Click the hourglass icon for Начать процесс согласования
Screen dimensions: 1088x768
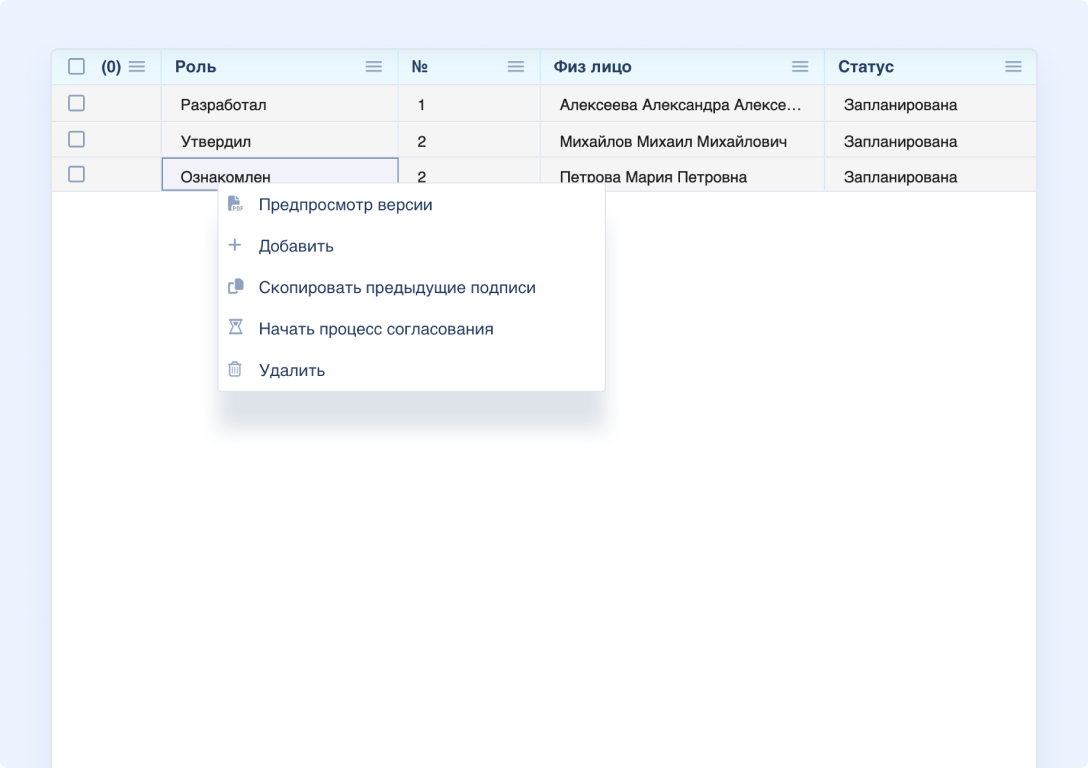point(236,328)
